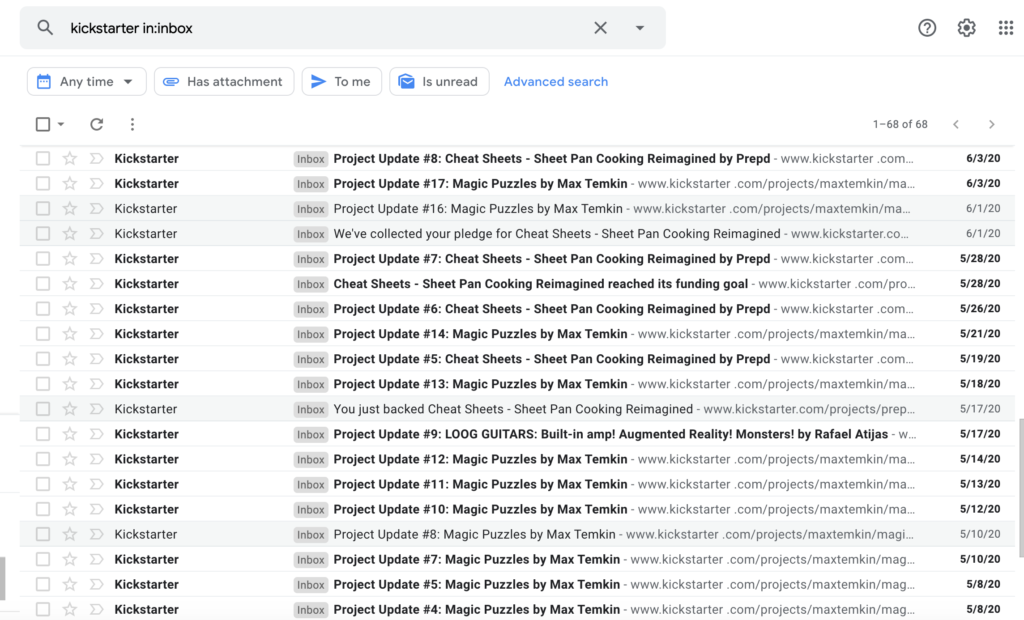Star We've collected your pledge email

[x=70, y=233]
